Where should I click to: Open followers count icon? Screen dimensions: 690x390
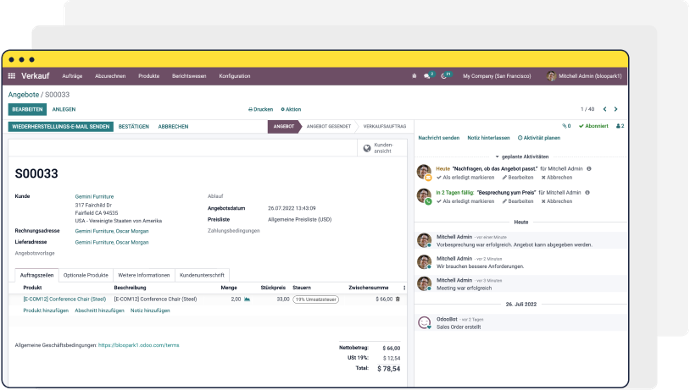pyautogui.click(x=620, y=126)
